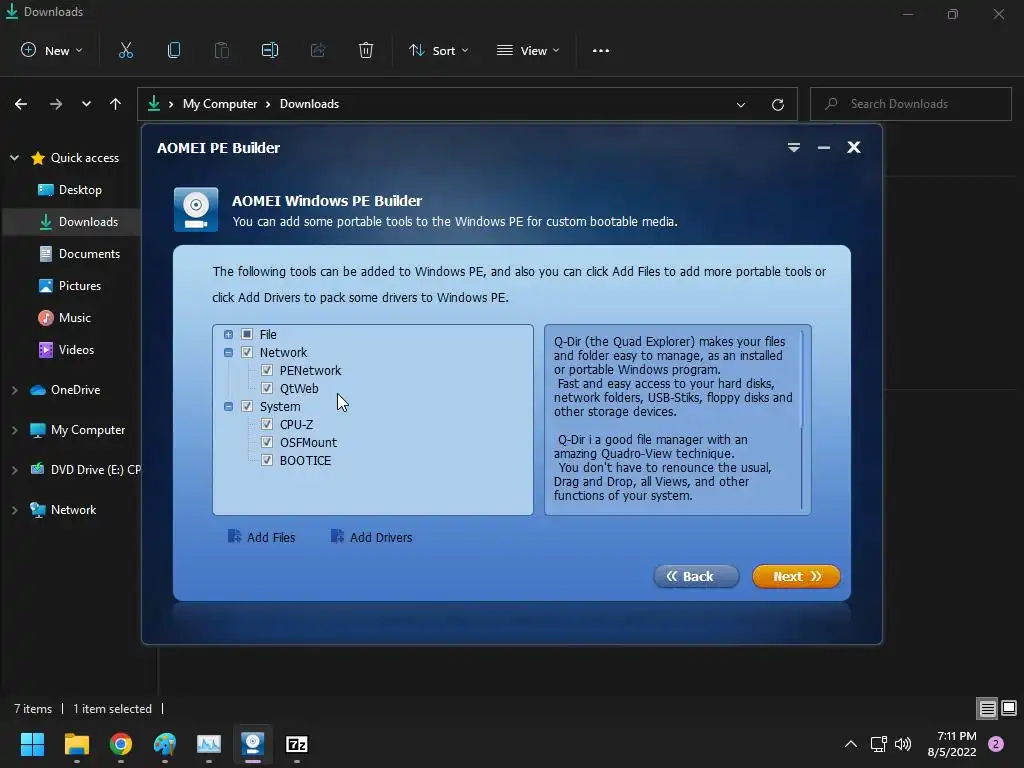Click the Share icon in Explorer toolbar
Viewport: 1024px width, 768px height.
[x=318, y=50]
